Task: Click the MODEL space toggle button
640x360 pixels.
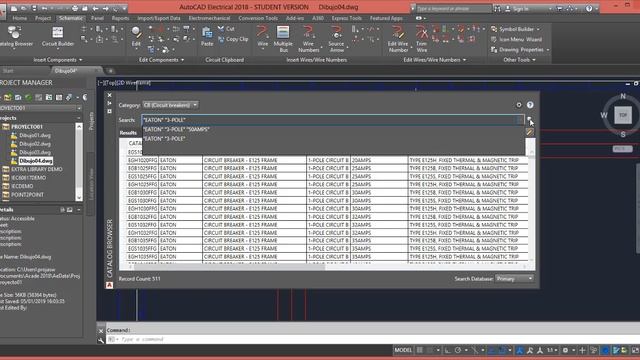Action: tap(403, 350)
